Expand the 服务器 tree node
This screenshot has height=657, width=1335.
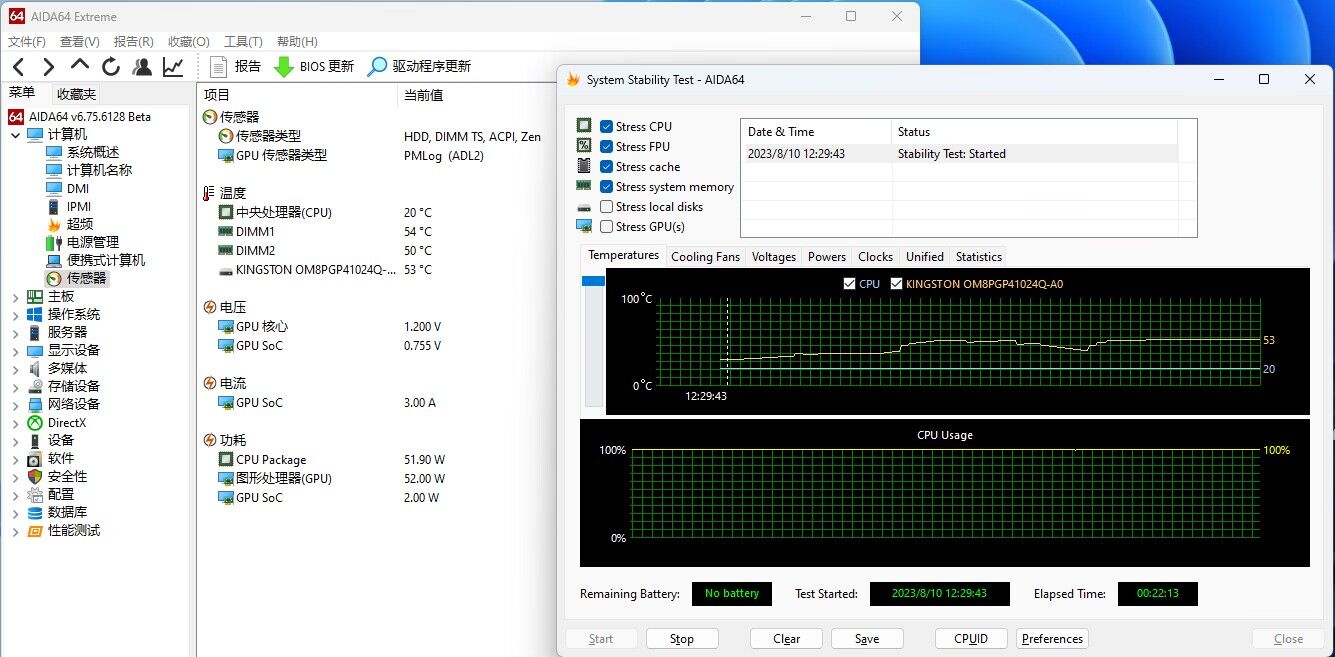[15, 332]
